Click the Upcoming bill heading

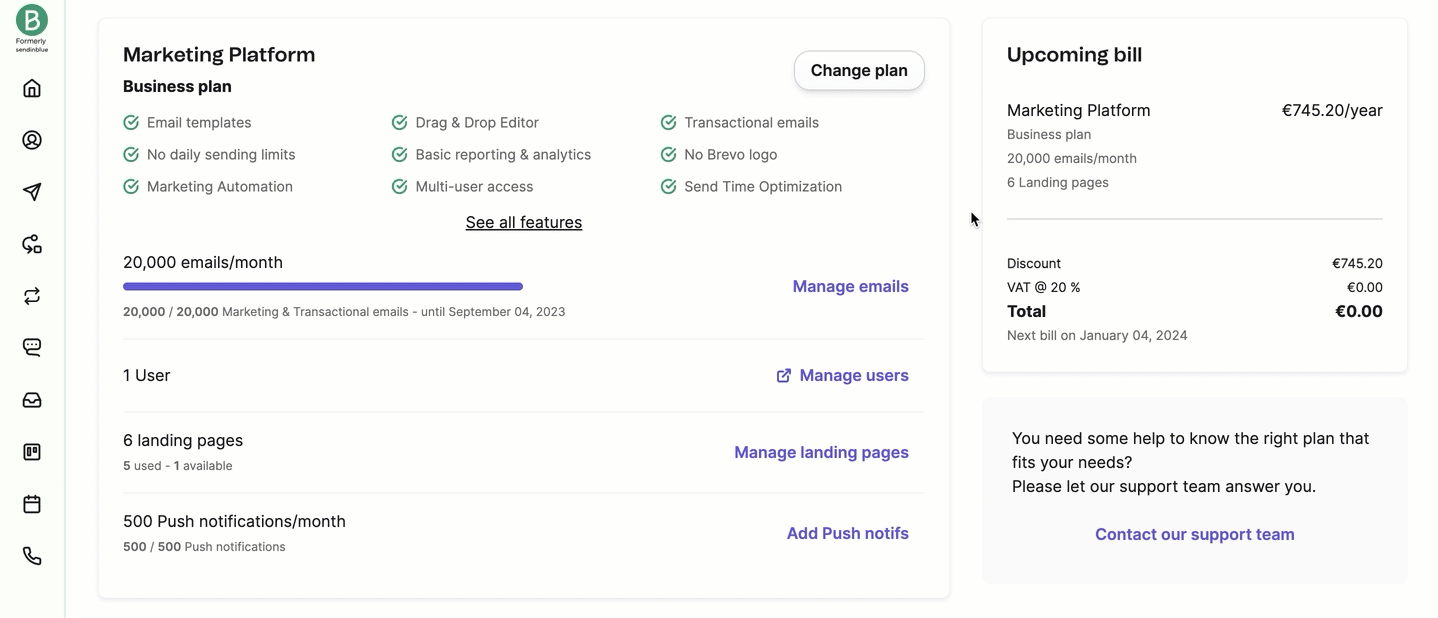click(1074, 54)
